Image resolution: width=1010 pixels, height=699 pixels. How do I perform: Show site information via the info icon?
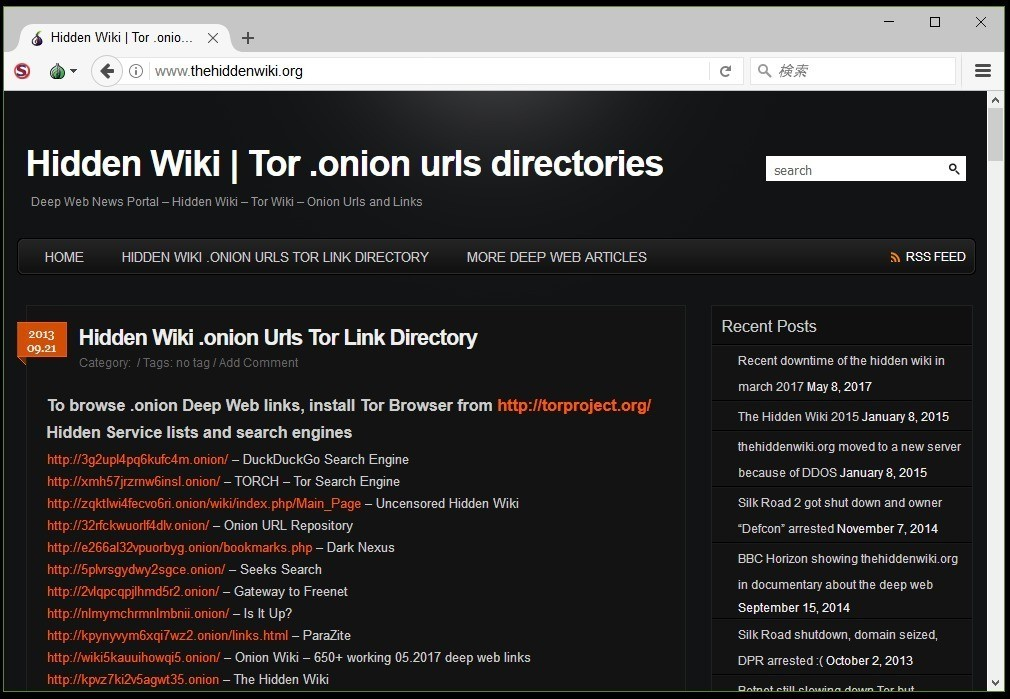coord(135,71)
